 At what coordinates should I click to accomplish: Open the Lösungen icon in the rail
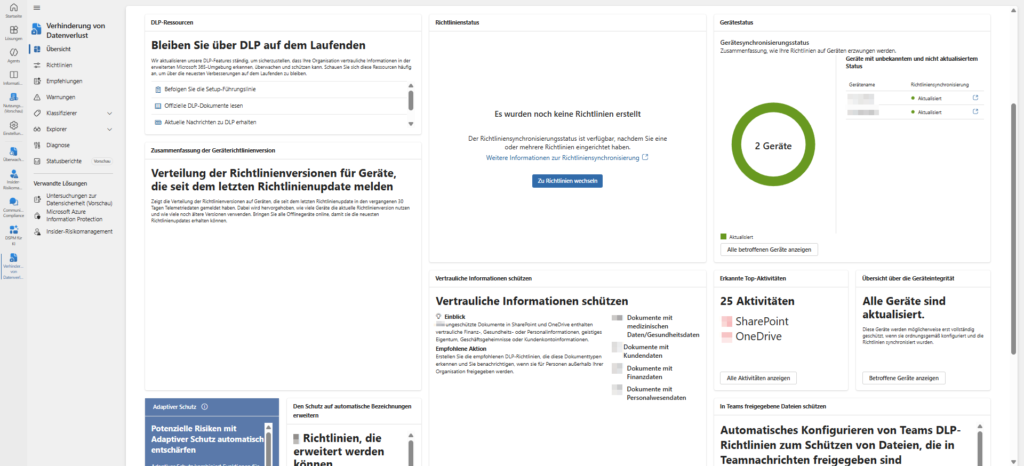coord(13,29)
